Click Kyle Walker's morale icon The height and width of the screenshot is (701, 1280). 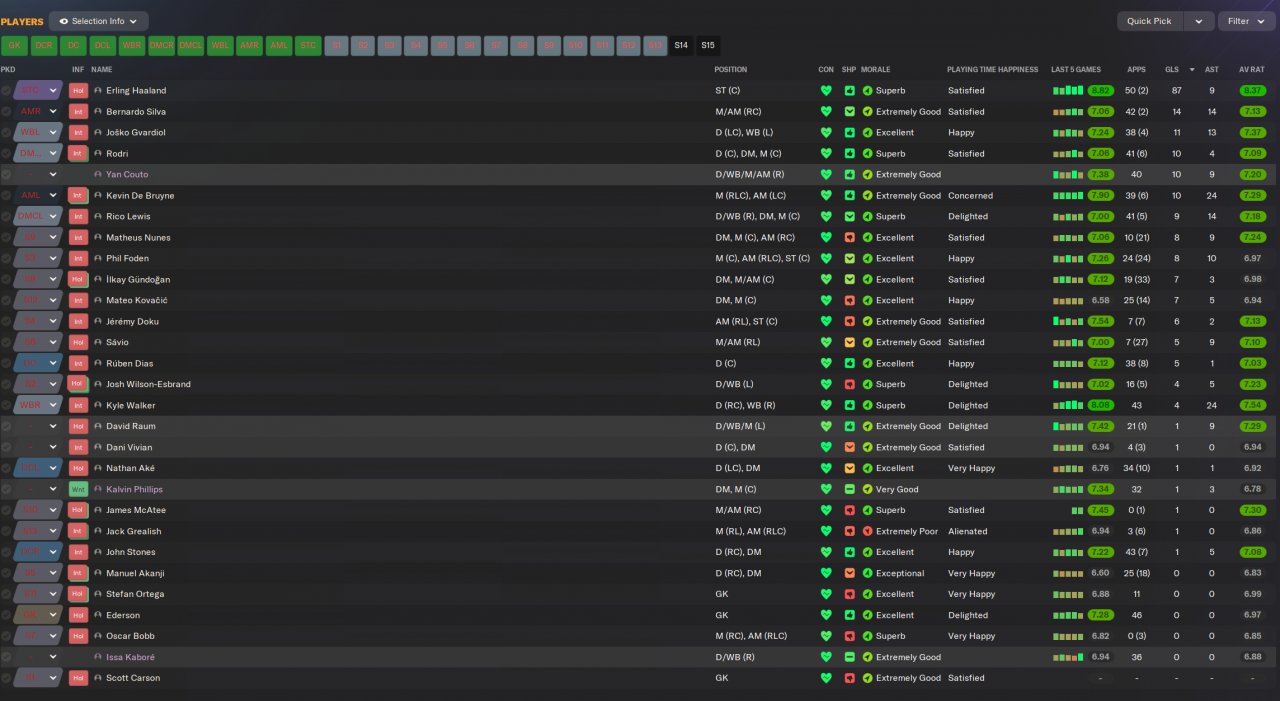point(868,405)
